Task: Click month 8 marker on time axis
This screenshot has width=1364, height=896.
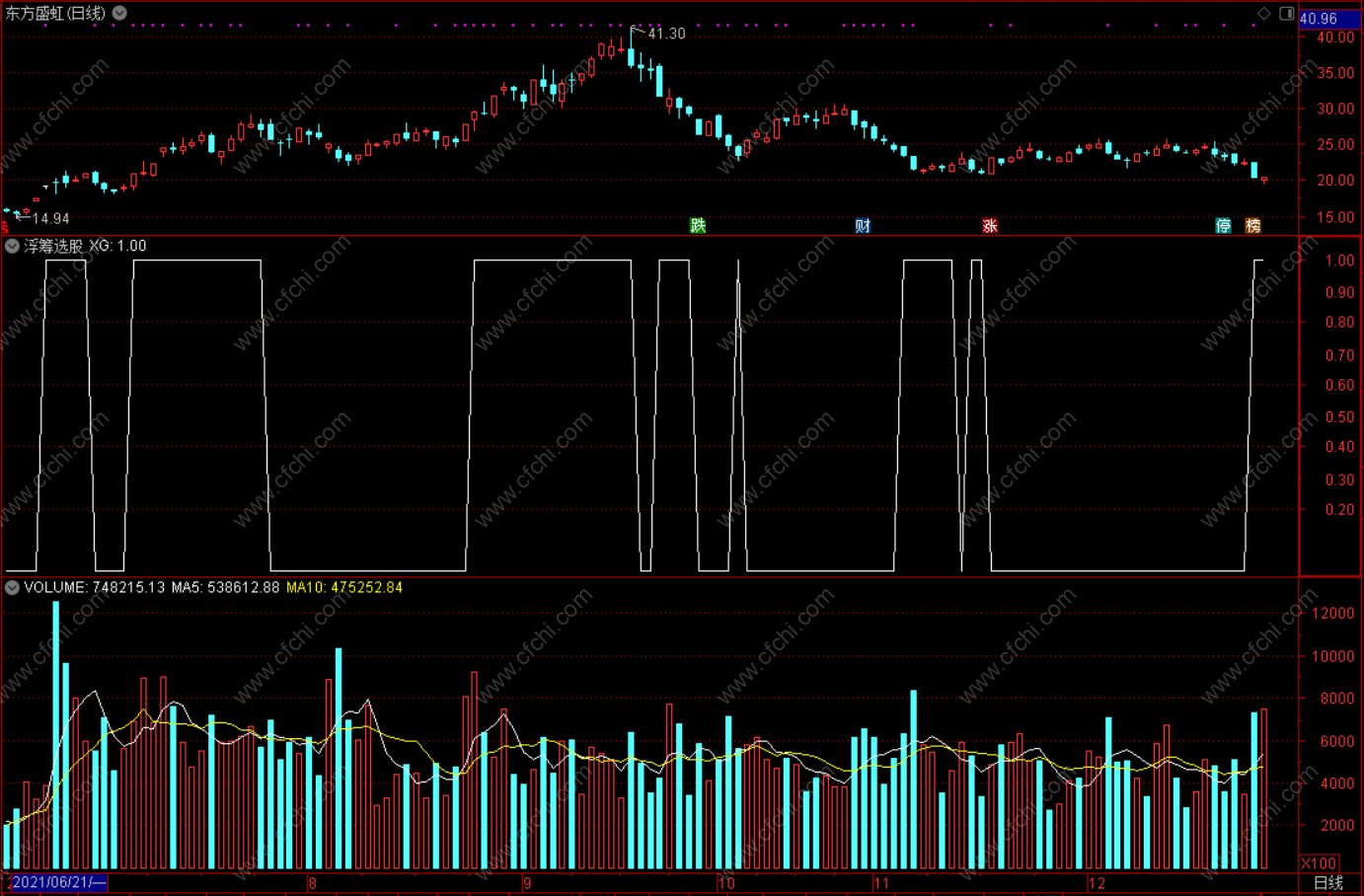Action: pyautogui.click(x=313, y=883)
